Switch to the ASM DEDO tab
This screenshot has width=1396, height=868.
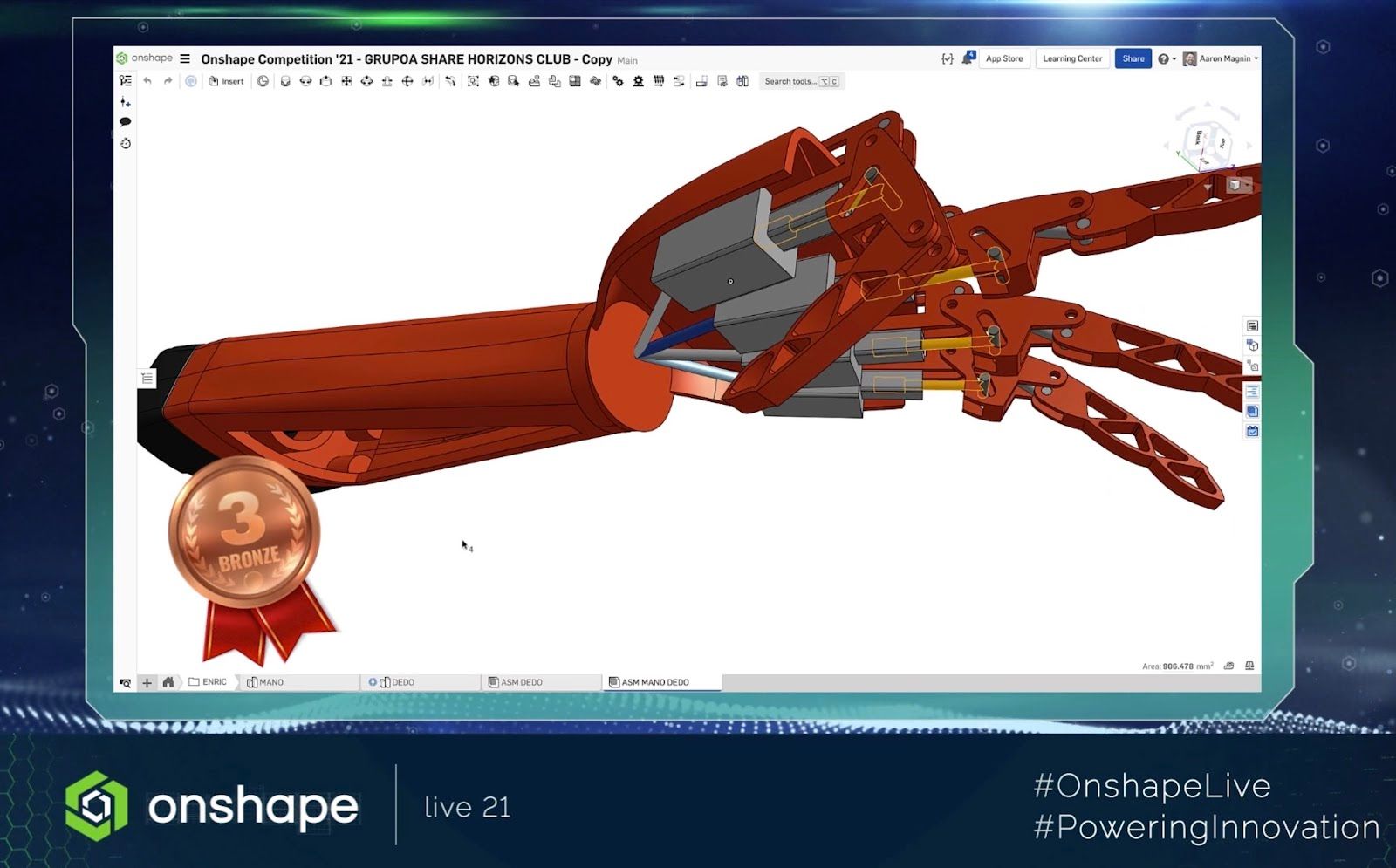pyautogui.click(x=522, y=682)
